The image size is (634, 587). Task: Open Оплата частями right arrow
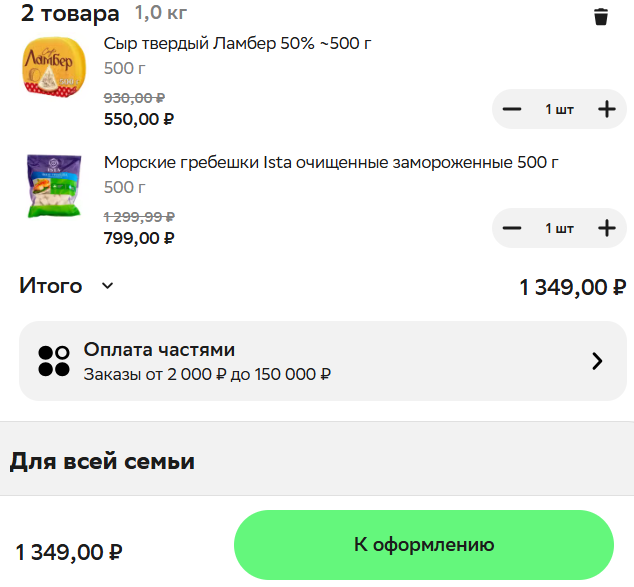click(x=597, y=361)
